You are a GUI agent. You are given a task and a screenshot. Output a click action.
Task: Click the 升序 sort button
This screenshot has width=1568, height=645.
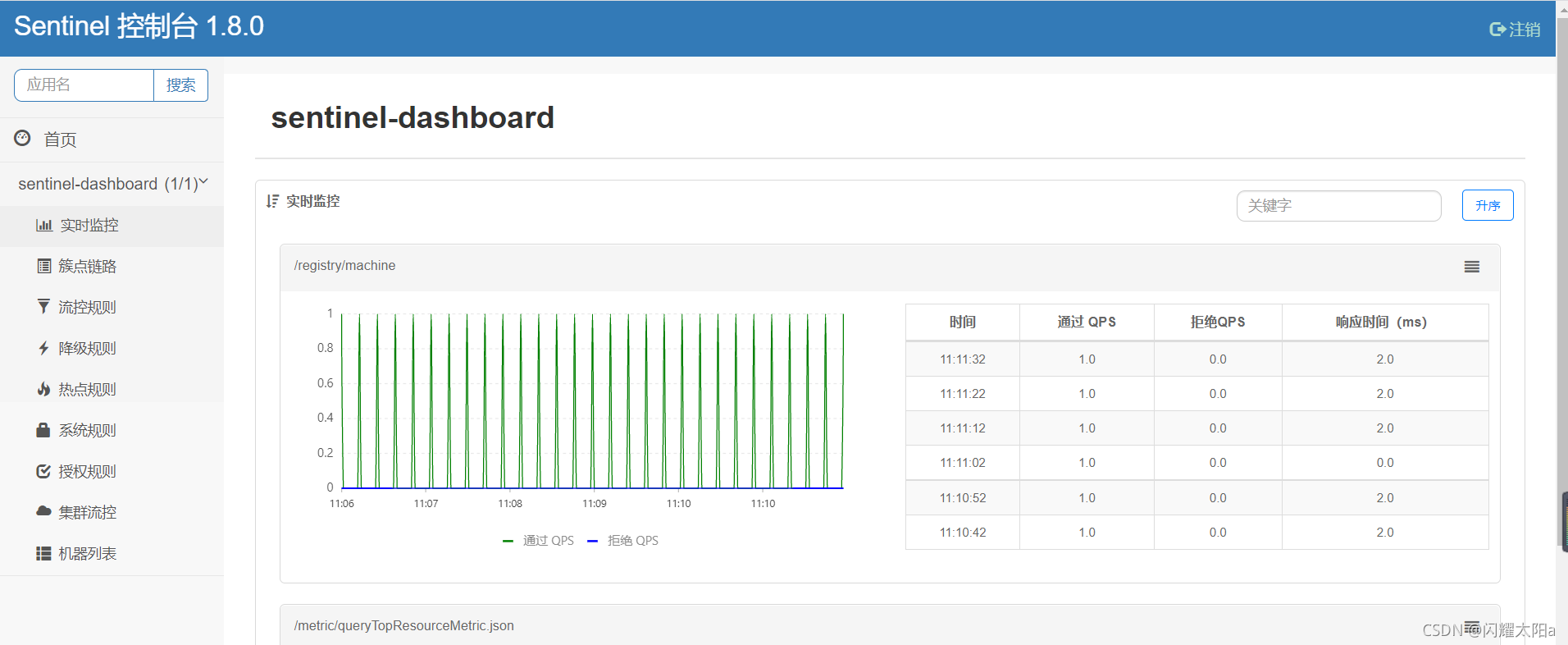tap(1488, 205)
